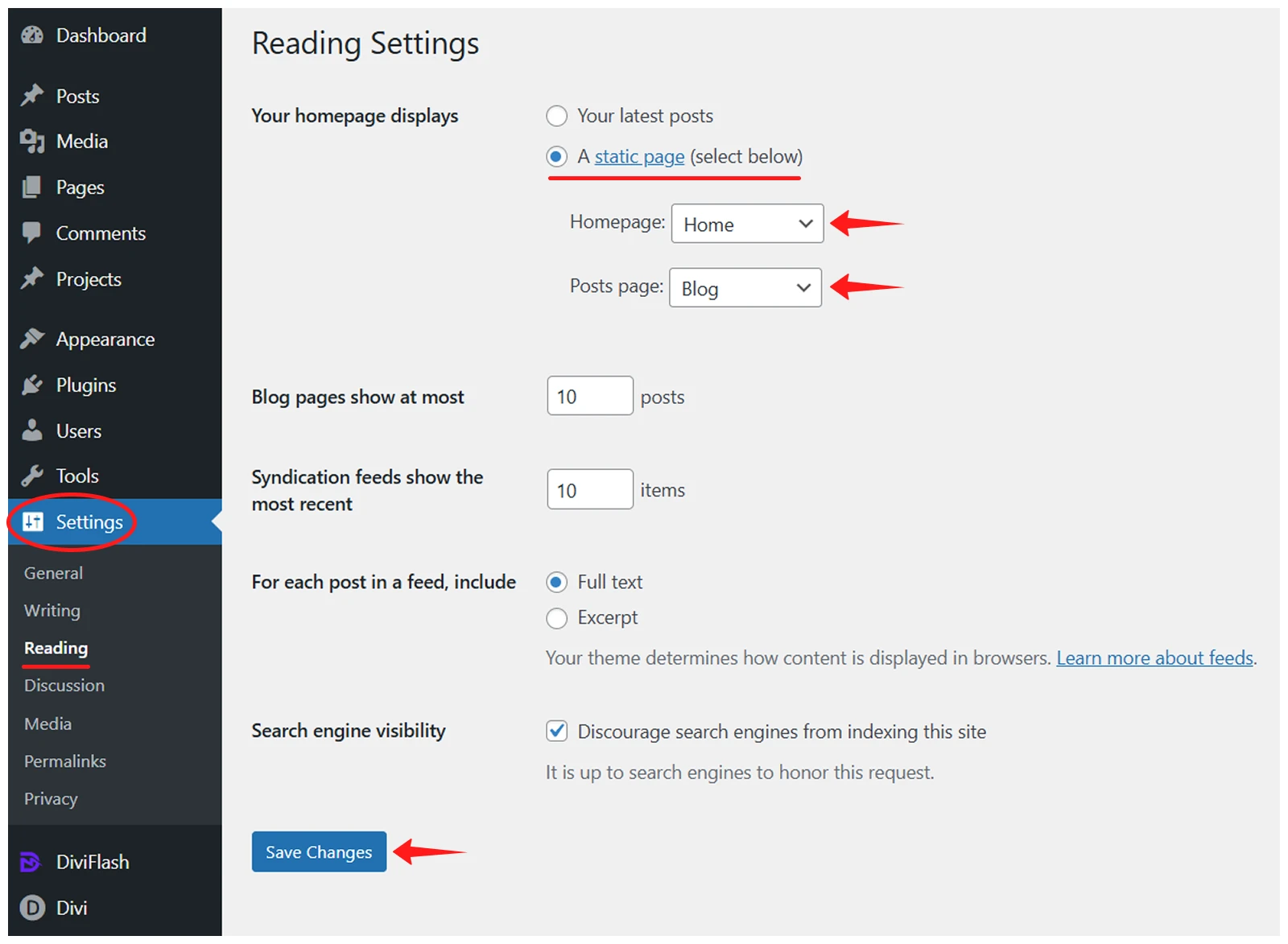1288x944 pixels.
Task: Open the Homepage dropdown showing Home
Action: (747, 224)
